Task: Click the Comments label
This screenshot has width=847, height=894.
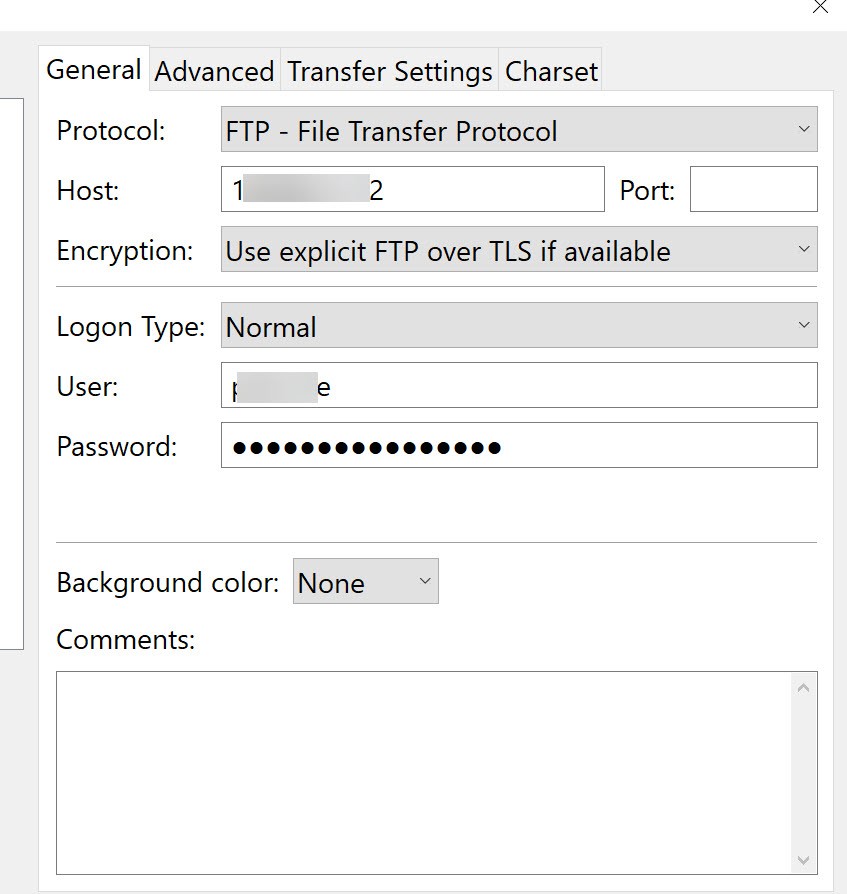Action: [125, 639]
